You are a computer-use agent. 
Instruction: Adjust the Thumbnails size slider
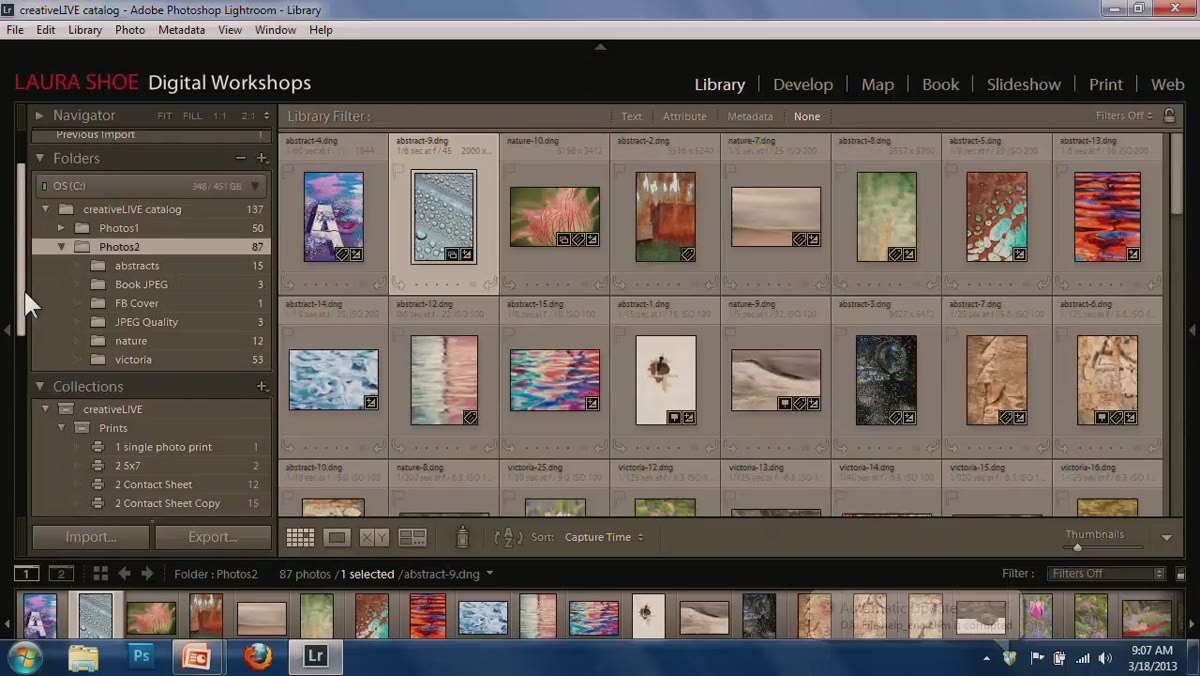[1077, 547]
